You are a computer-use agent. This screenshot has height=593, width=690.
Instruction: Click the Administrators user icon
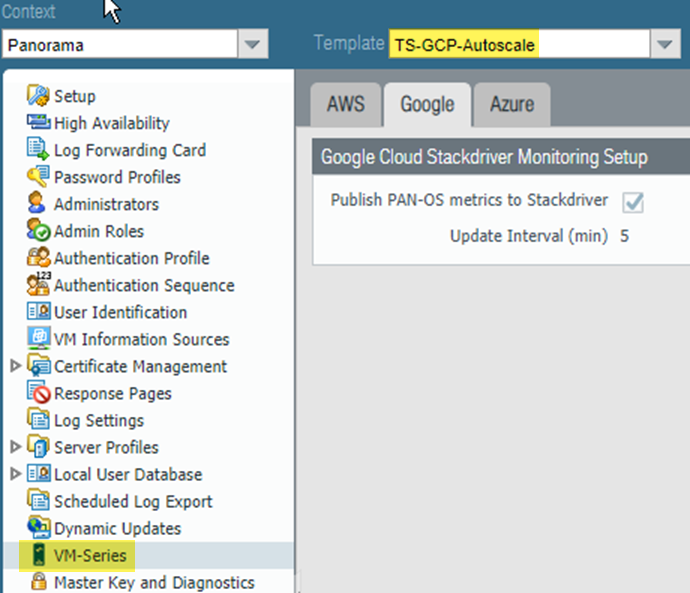pos(39,204)
